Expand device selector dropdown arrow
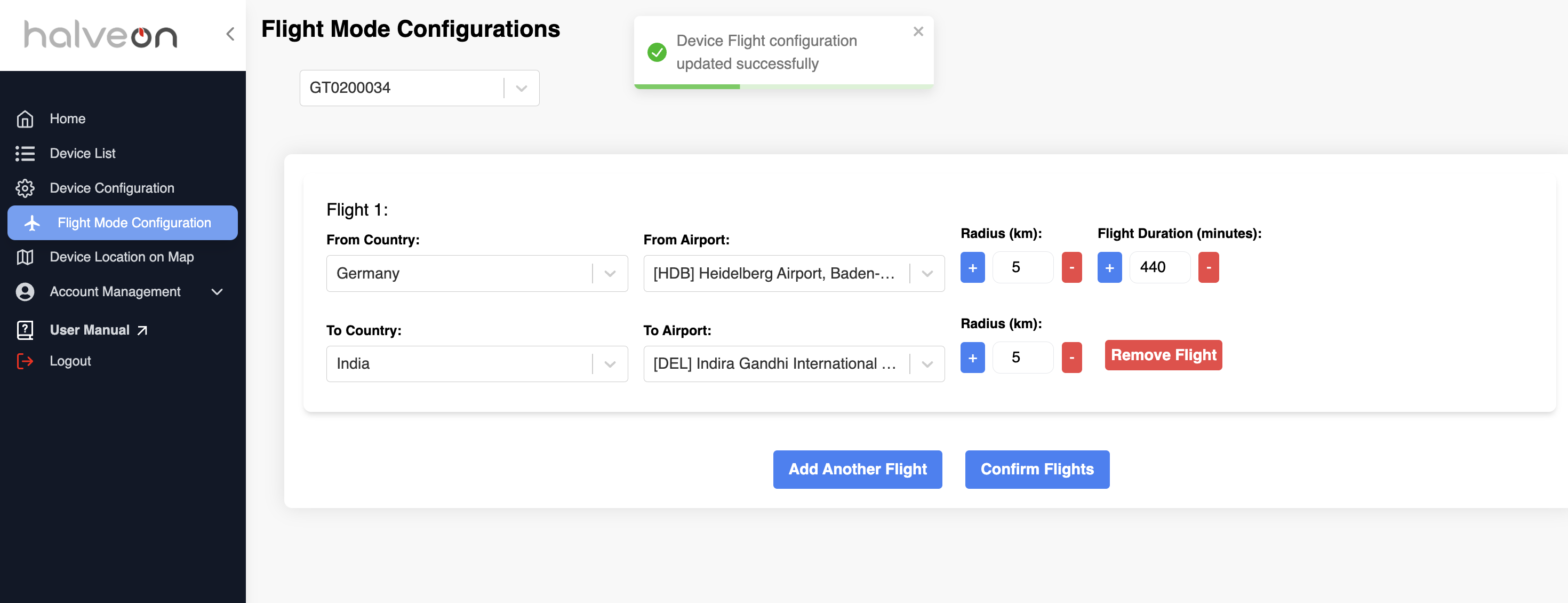The image size is (1568, 603). coord(522,89)
